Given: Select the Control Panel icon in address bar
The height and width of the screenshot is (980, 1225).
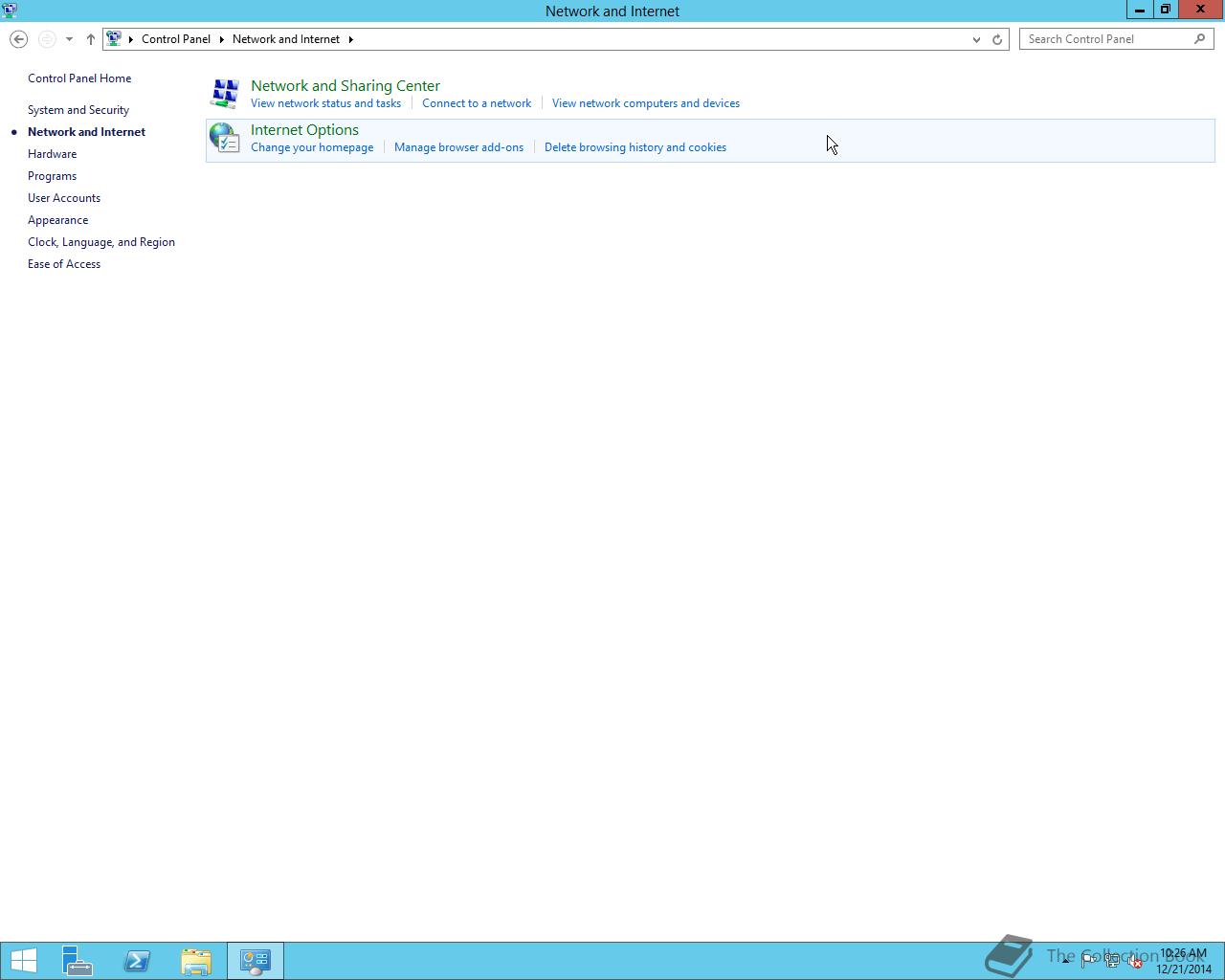Looking at the screenshot, I should [114, 39].
